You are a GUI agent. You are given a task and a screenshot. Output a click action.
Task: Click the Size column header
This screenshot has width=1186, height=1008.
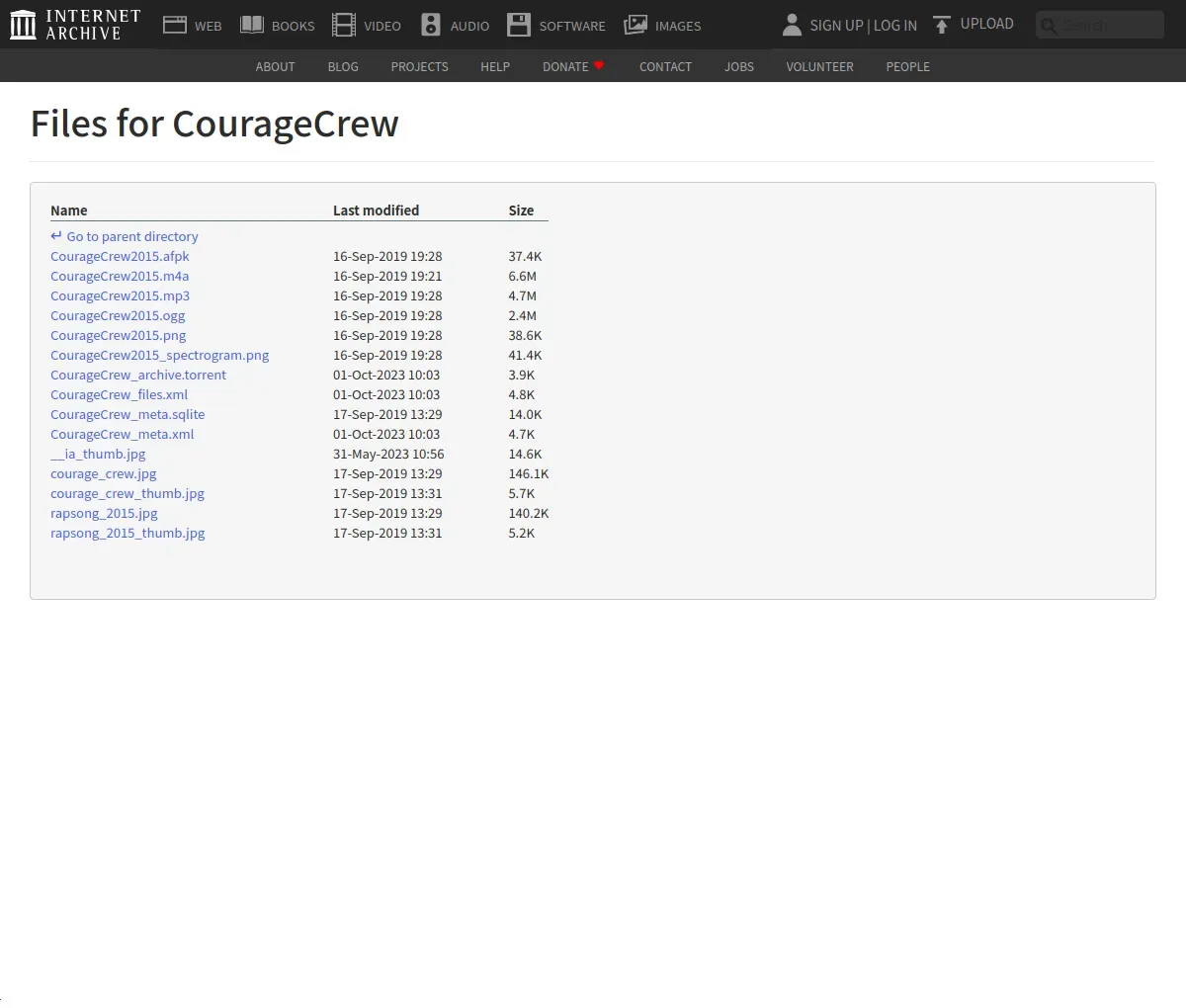[x=521, y=210]
